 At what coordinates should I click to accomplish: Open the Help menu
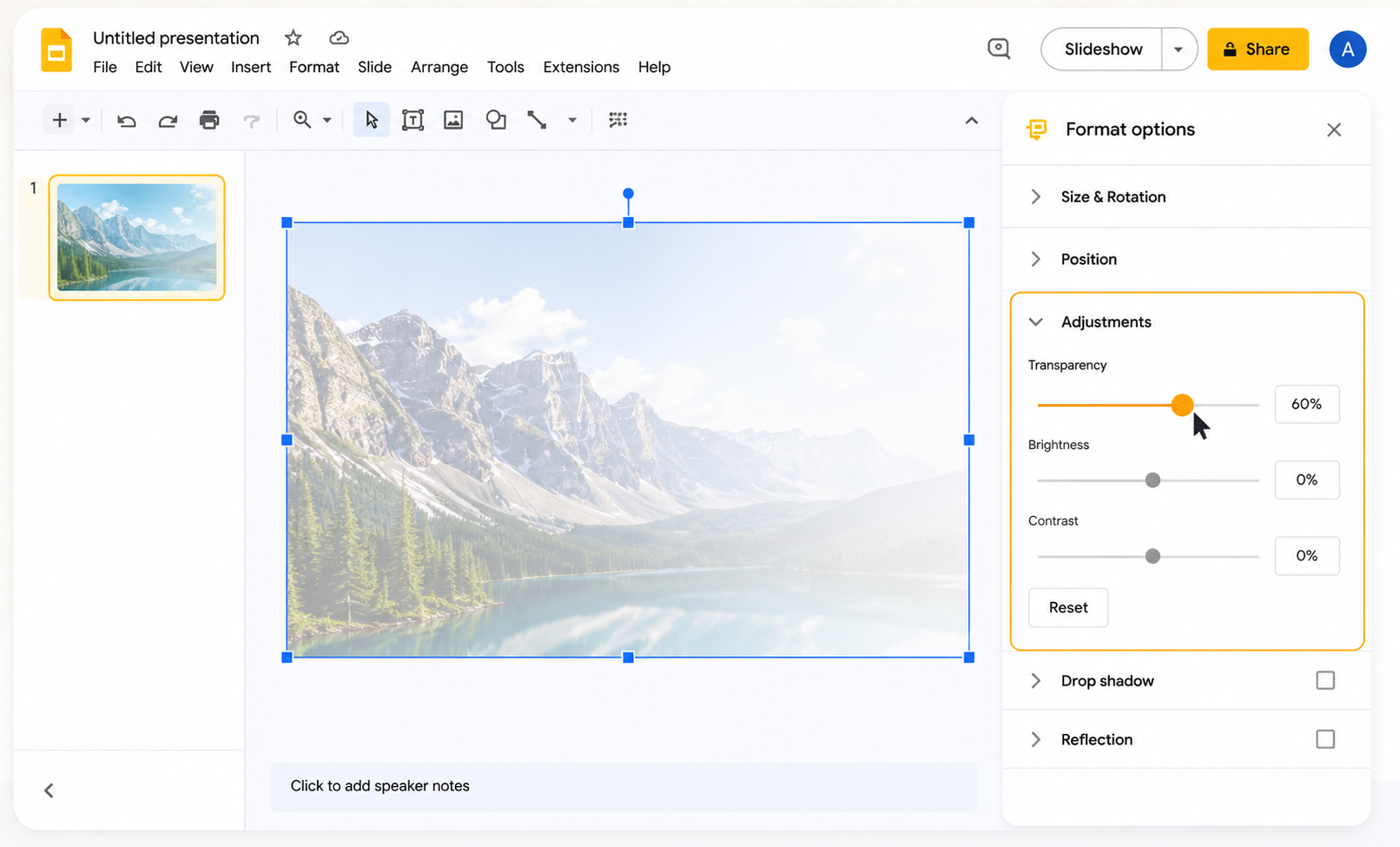[654, 67]
